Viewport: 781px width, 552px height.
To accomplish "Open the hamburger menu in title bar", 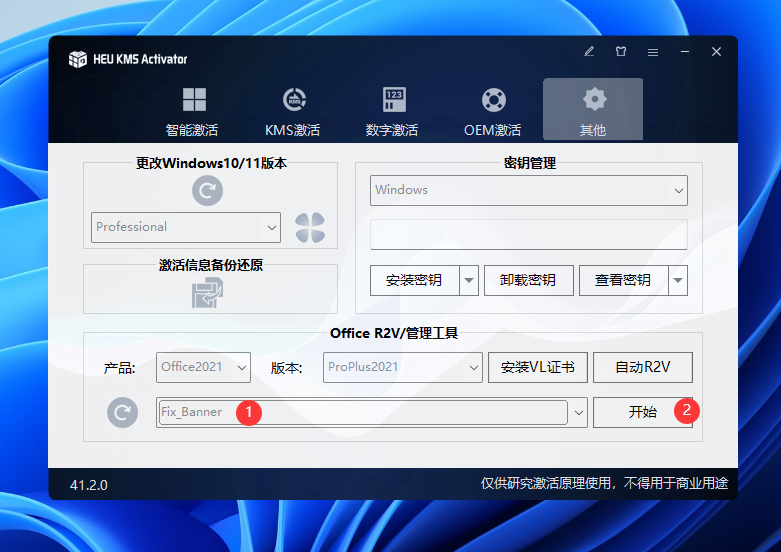I will (652, 52).
